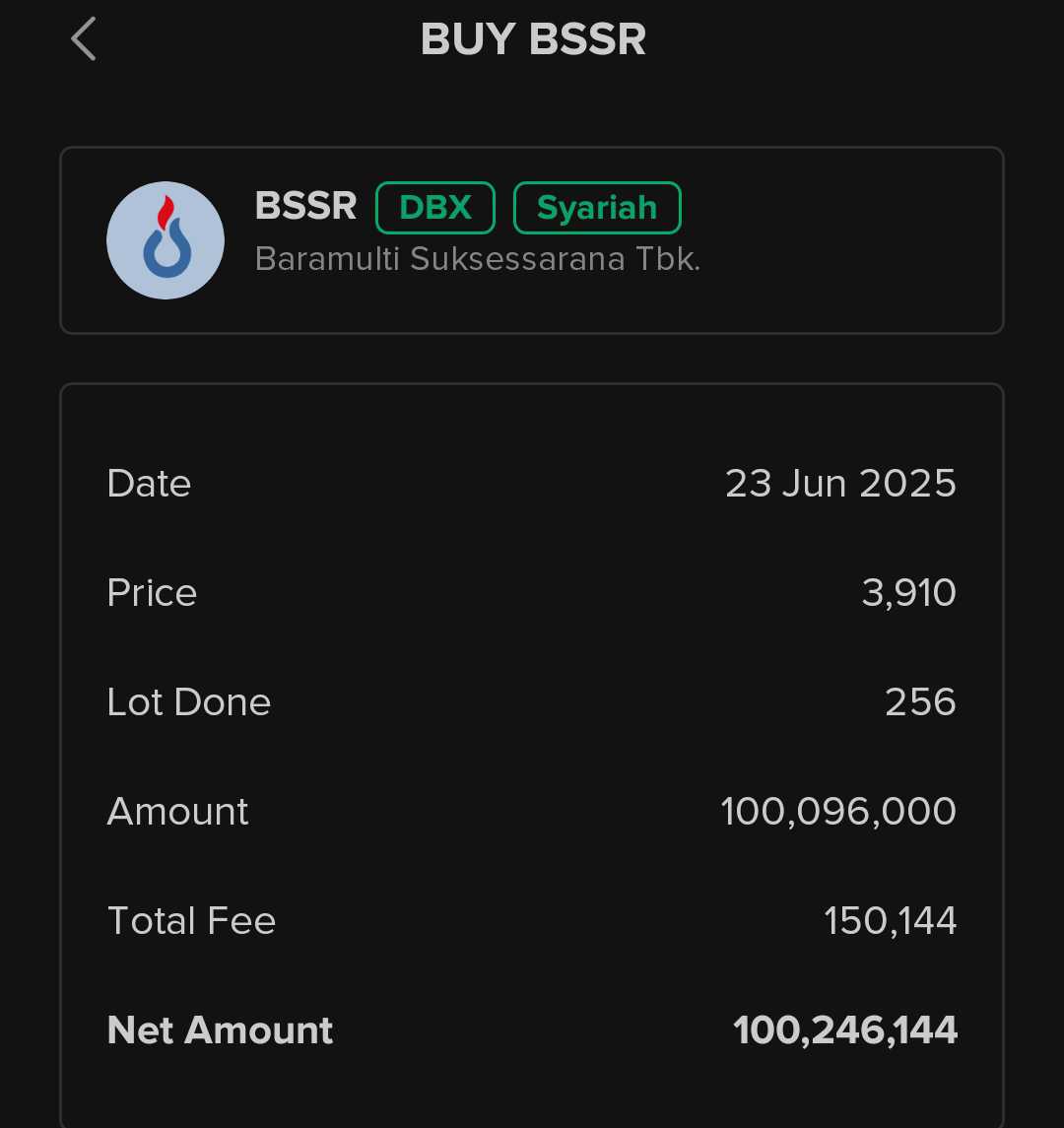Select the BSSR ticker symbol text

(x=305, y=206)
